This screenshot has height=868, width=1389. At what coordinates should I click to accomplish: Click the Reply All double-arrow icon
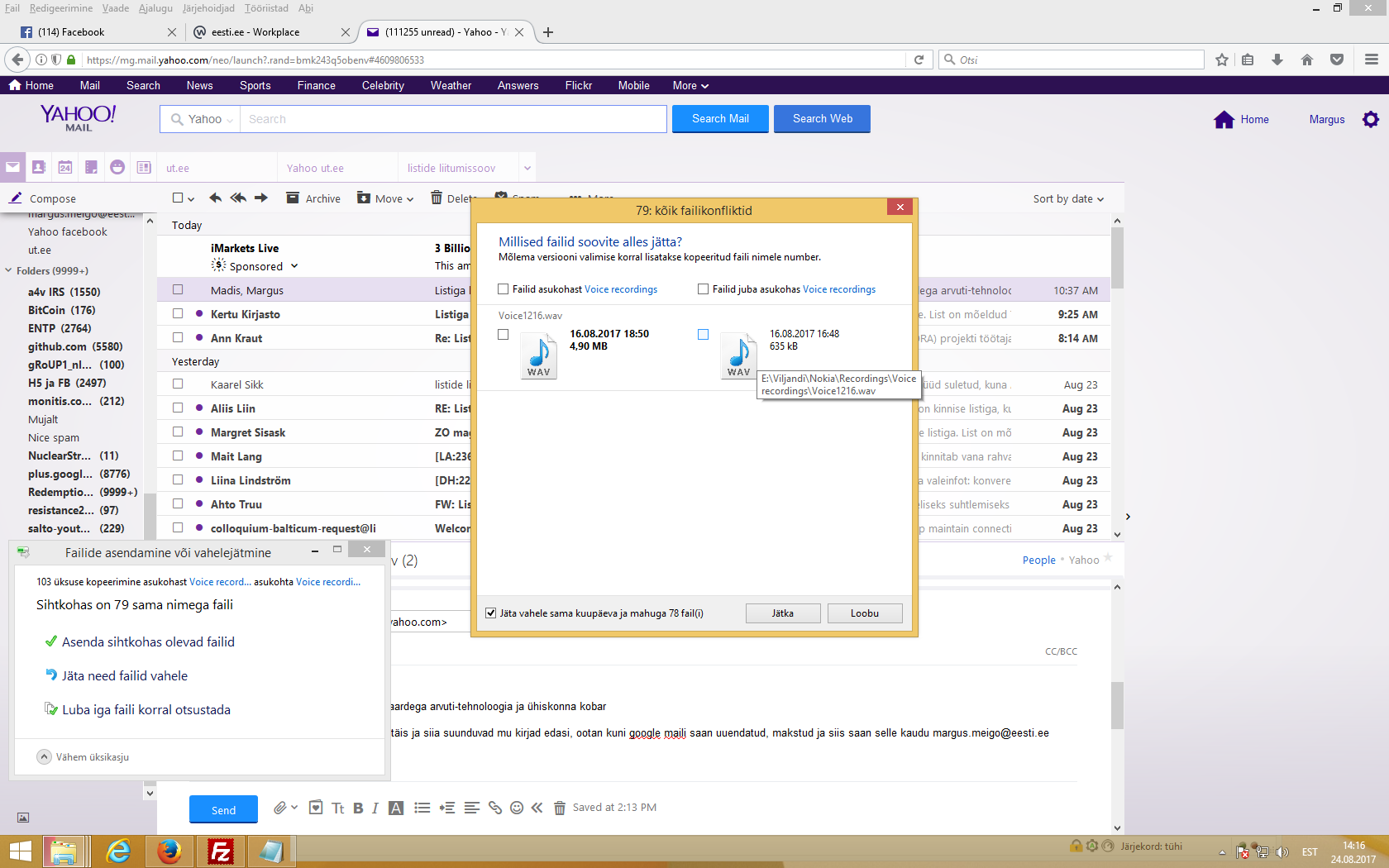[x=238, y=198]
